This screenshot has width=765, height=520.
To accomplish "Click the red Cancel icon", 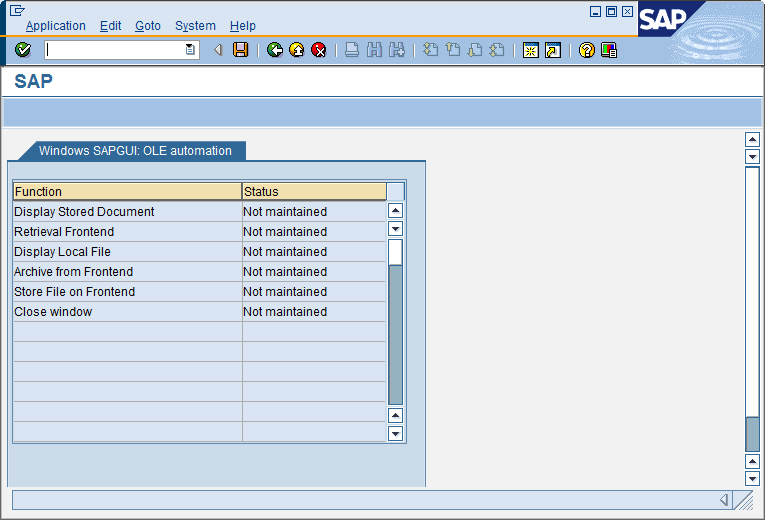I will tap(319, 50).
